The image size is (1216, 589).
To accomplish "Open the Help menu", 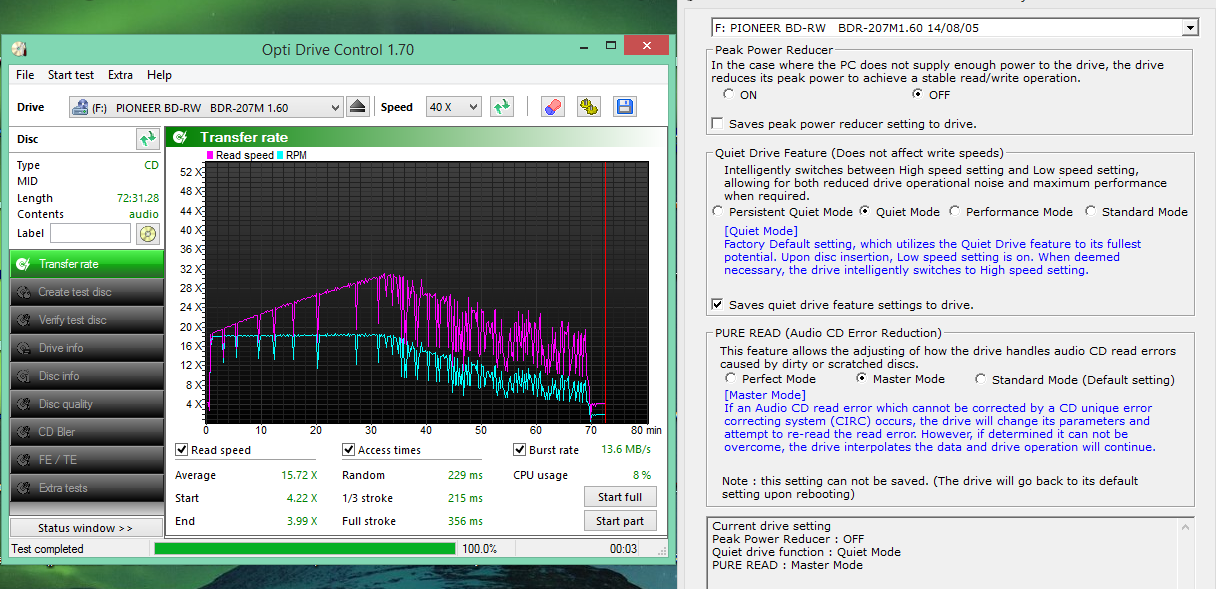I will point(159,75).
